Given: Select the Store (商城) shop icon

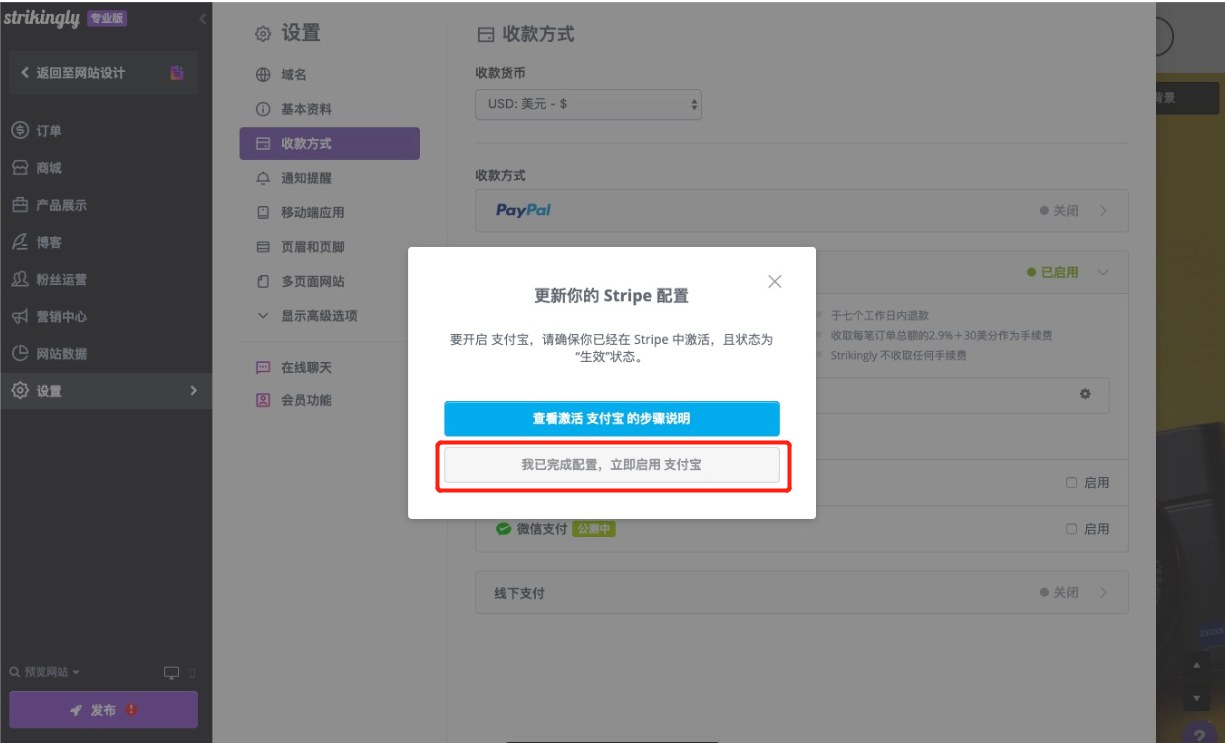Looking at the screenshot, I should coord(19,168).
